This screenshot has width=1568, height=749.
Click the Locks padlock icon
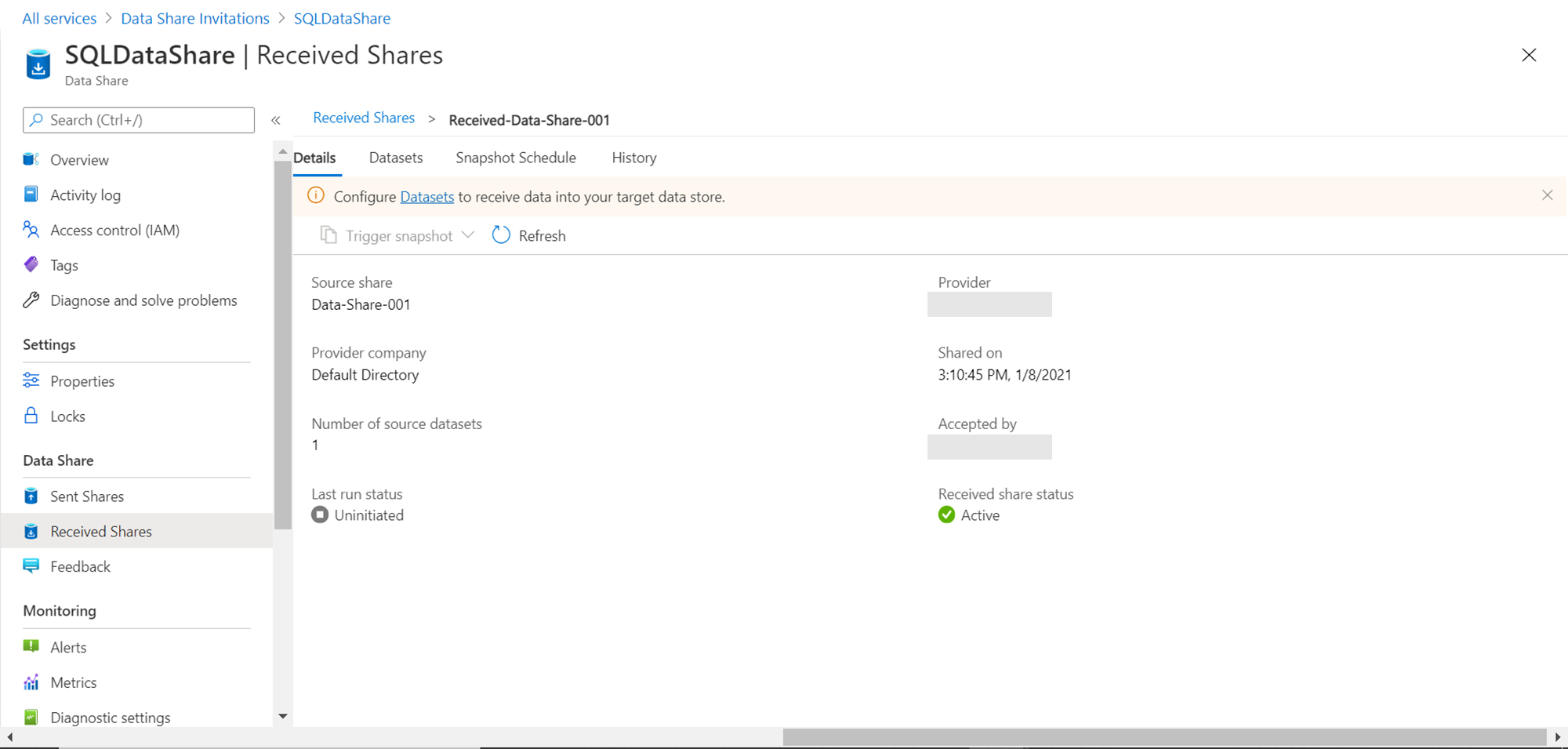pos(31,416)
